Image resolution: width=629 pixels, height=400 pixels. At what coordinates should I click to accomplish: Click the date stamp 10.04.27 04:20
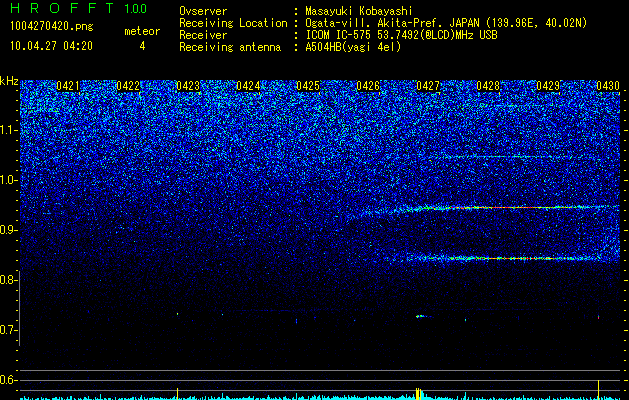coord(51,46)
